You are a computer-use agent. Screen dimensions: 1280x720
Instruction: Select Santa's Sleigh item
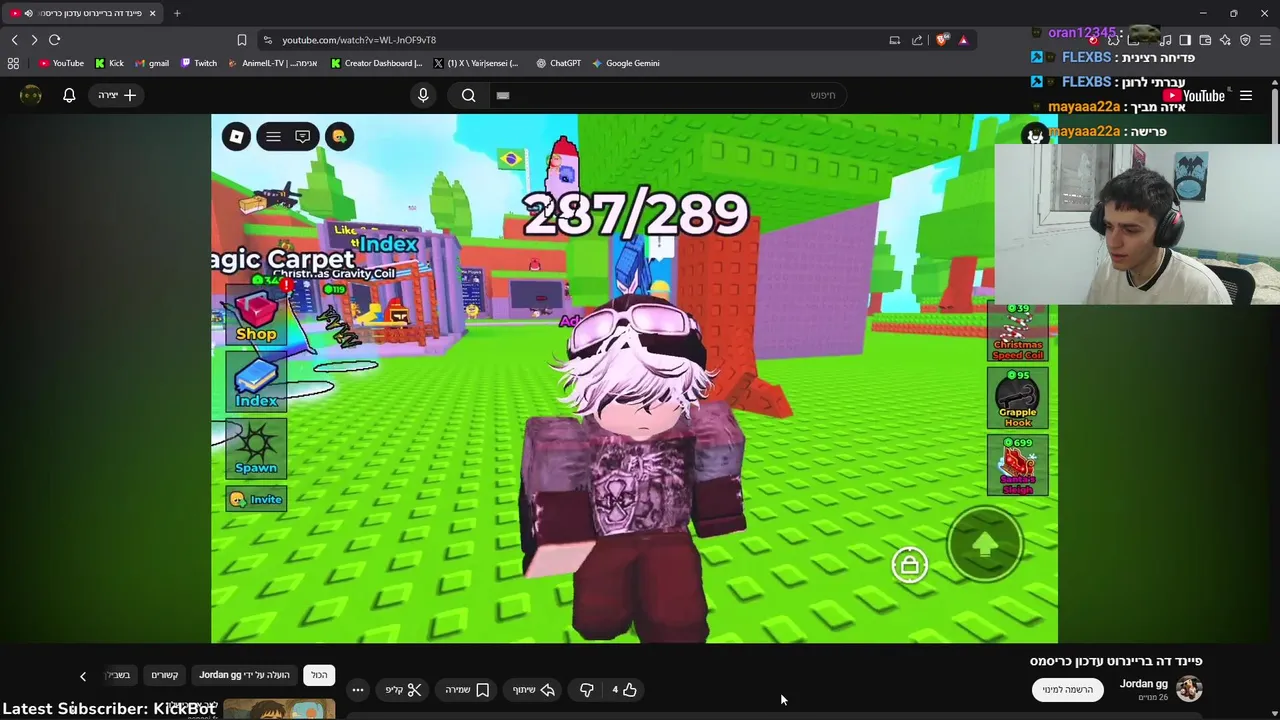pos(1018,465)
